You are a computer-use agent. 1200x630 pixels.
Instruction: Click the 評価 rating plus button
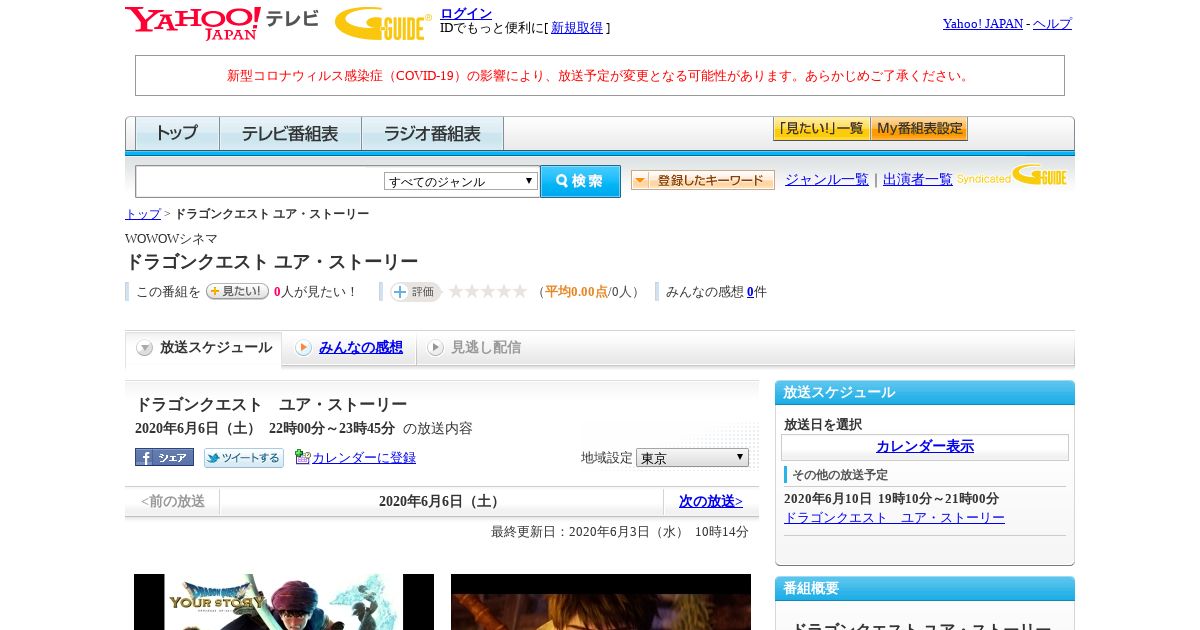[x=415, y=291]
